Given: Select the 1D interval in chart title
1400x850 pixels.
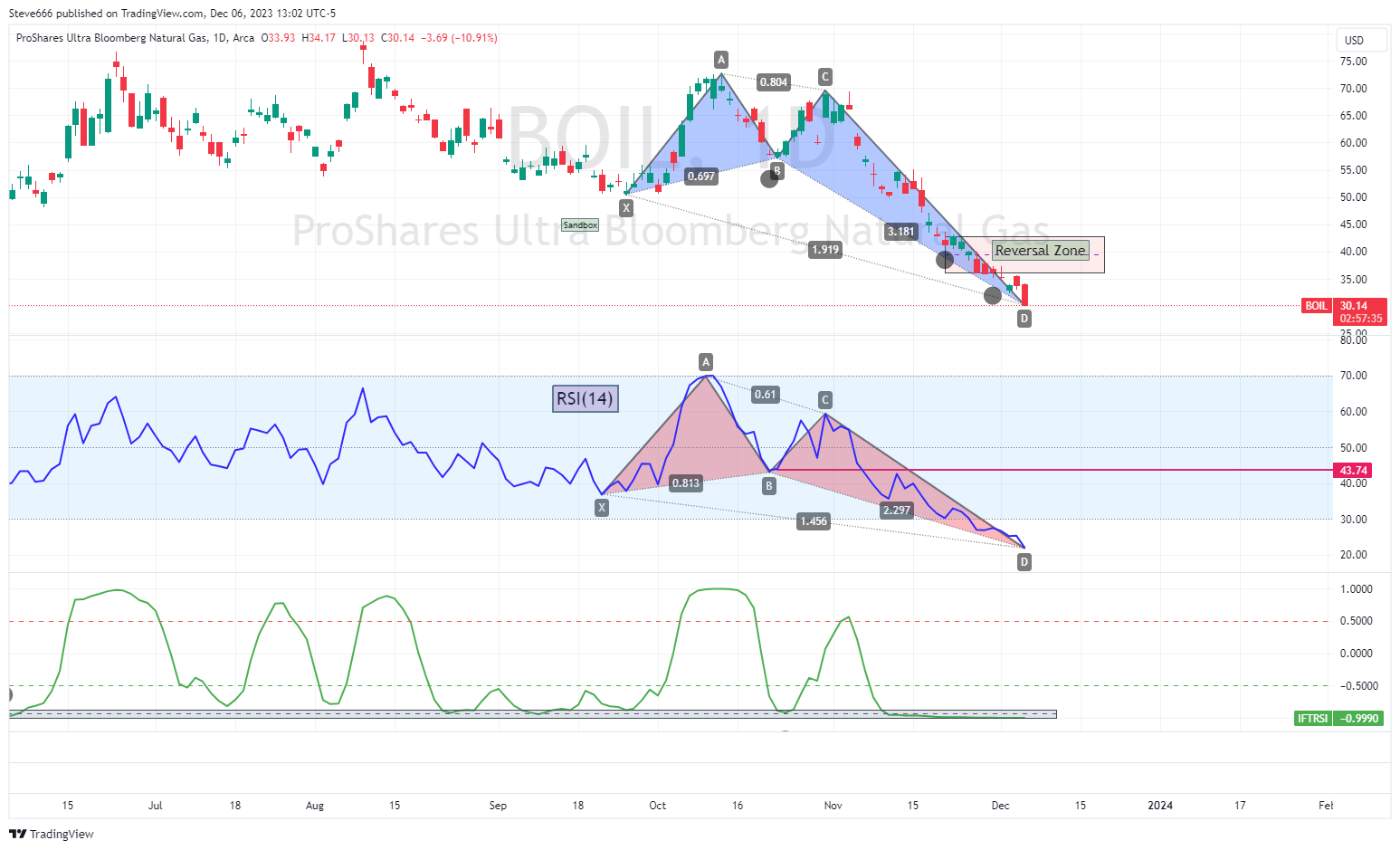Looking at the screenshot, I should coord(220,38).
